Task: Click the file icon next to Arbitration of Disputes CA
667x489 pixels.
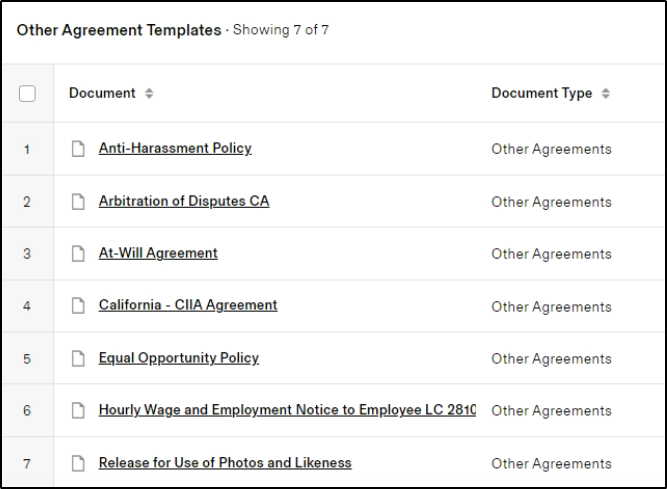Action: click(x=78, y=202)
